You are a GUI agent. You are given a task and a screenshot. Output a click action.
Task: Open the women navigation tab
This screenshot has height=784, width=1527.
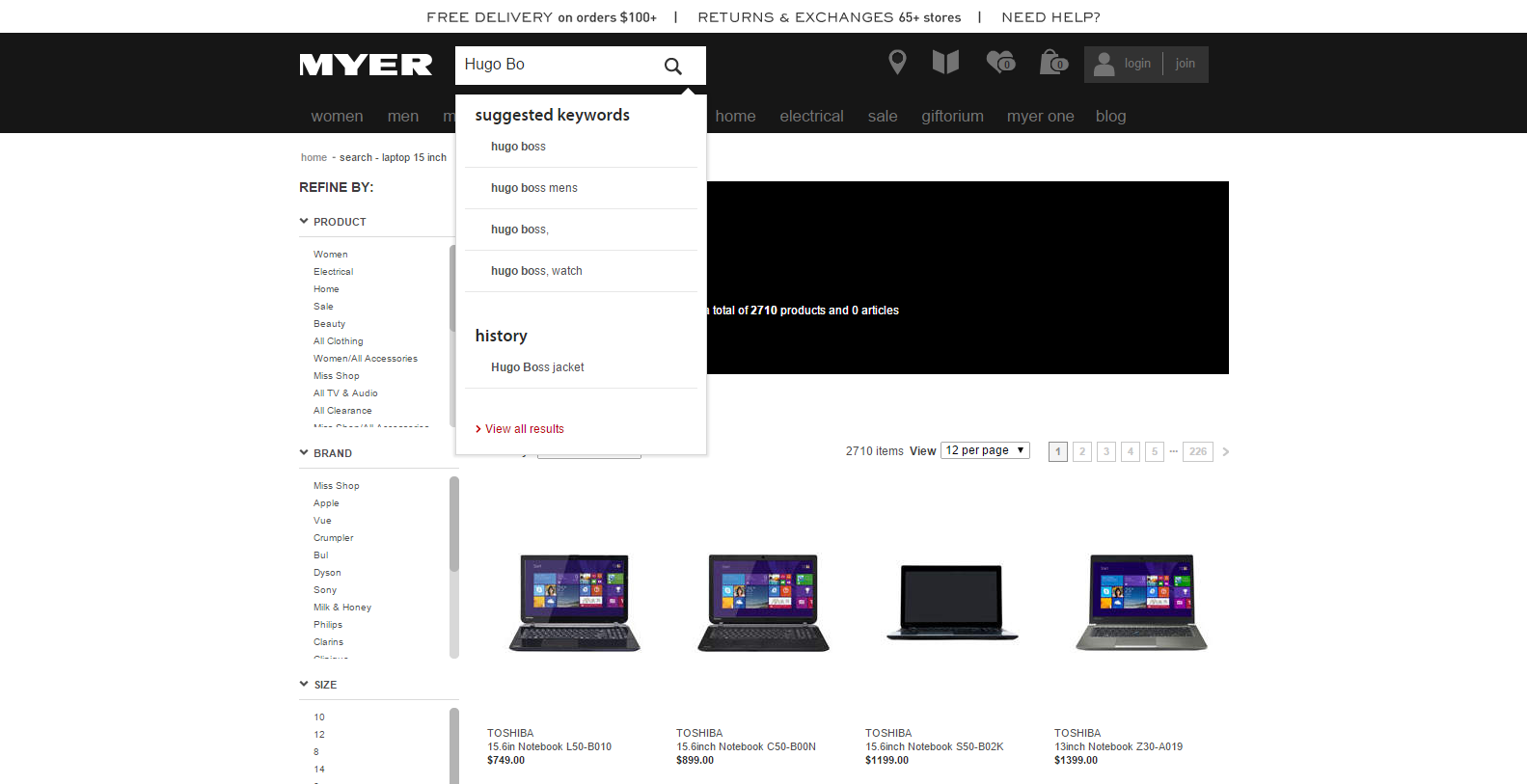(337, 116)
